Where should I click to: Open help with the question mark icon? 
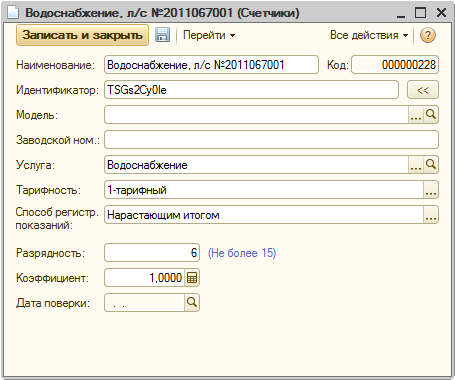tap(428, 35)
